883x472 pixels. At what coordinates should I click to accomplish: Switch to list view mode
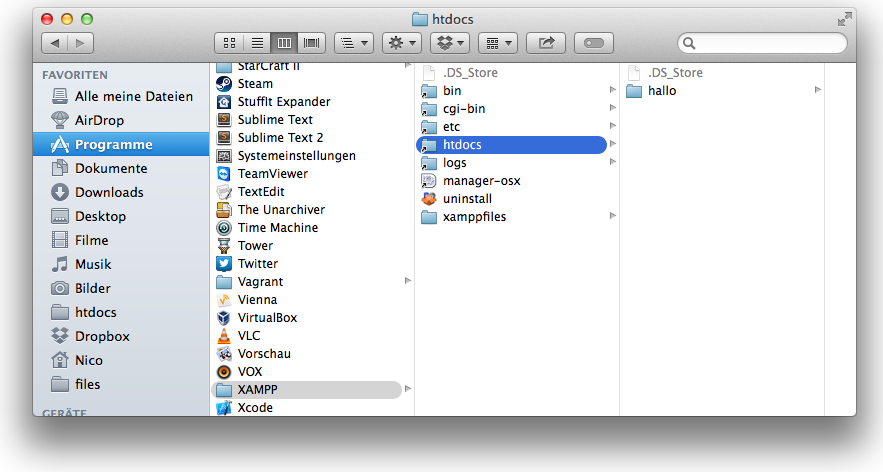(x=257, y=43)
